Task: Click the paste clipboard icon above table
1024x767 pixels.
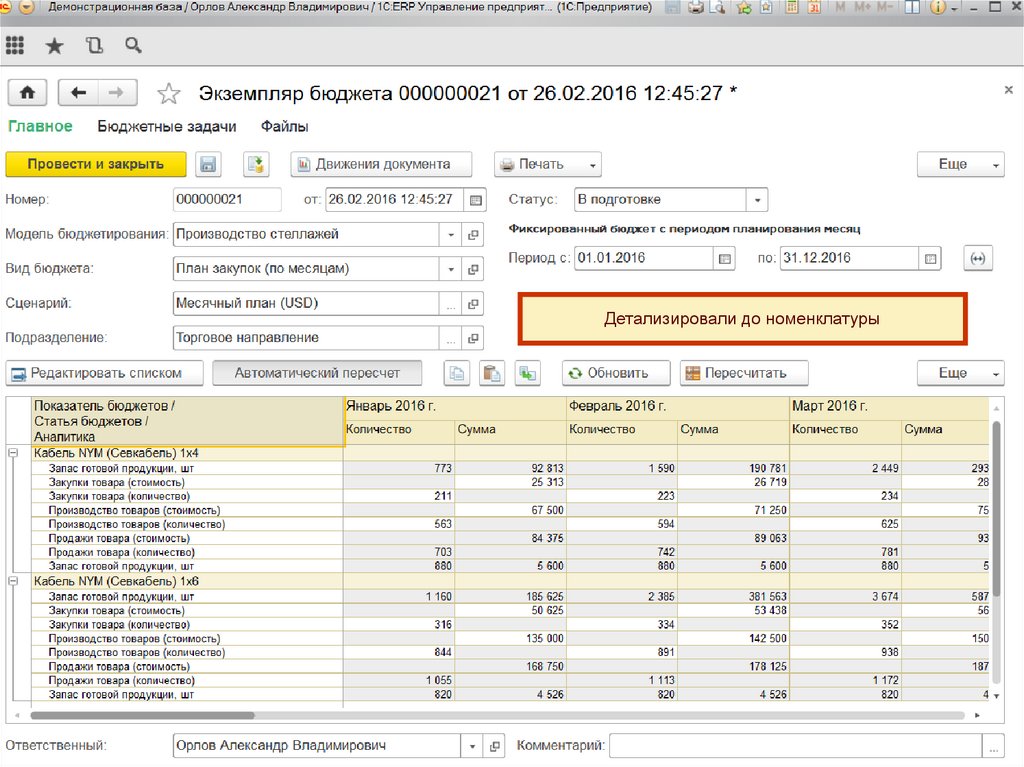Action: tap(492, 373)
